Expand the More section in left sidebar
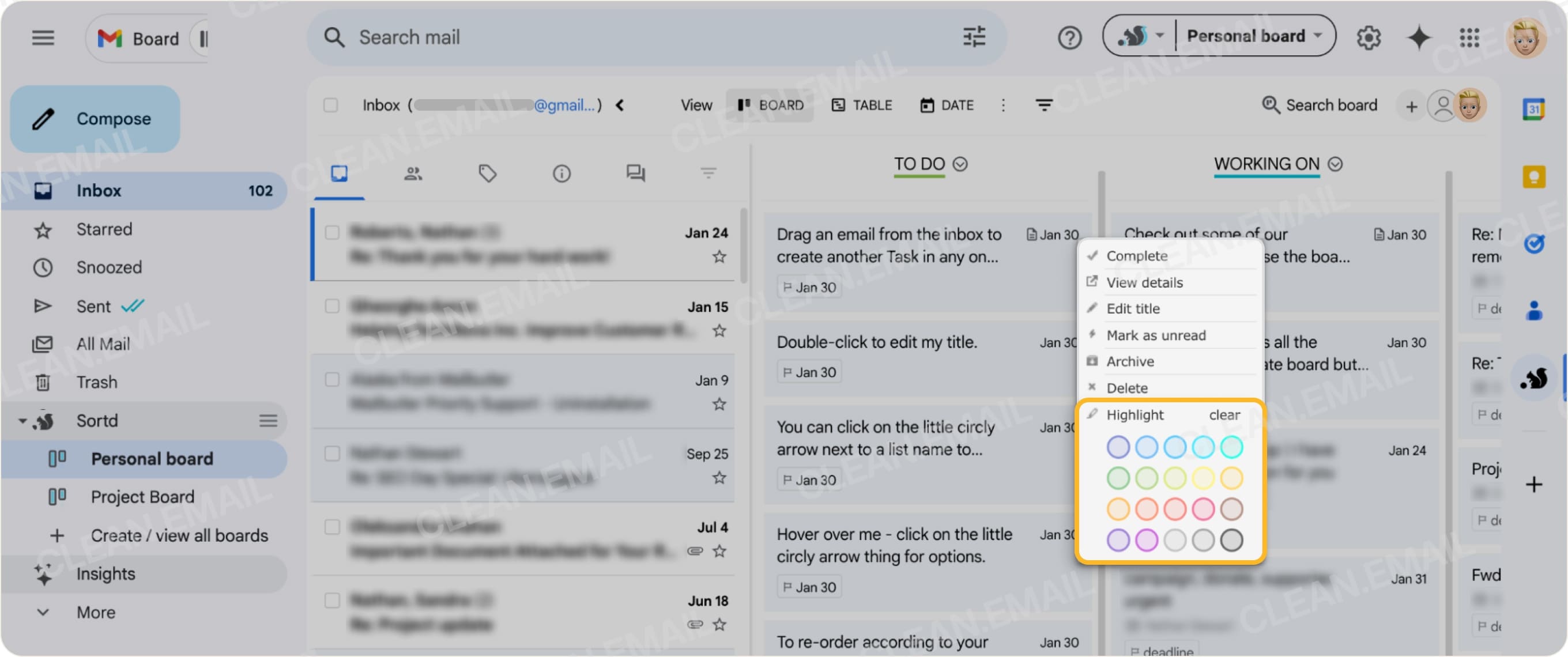The image size is (1568, 657). click(x=96, y=613)
